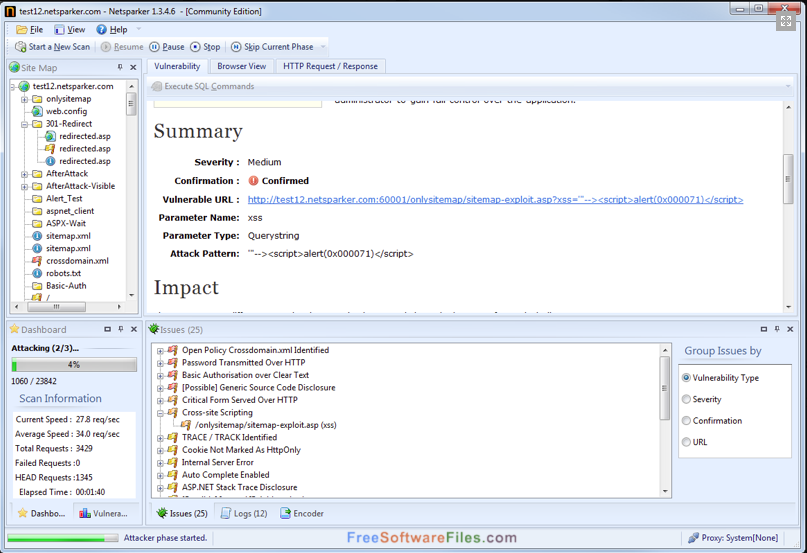Select Cookie Not Marked As HttpOnly flag icon
Screen dimensions: 807x553
pos(172,450)
